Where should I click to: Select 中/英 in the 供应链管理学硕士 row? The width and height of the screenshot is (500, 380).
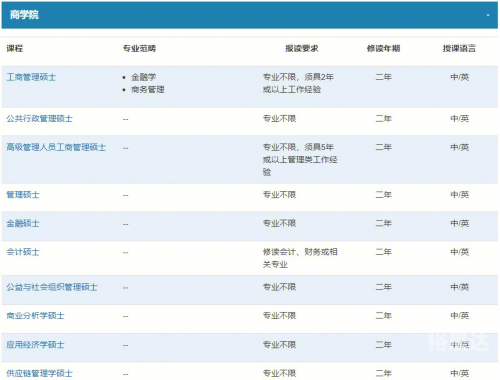(x=459, y=373)
